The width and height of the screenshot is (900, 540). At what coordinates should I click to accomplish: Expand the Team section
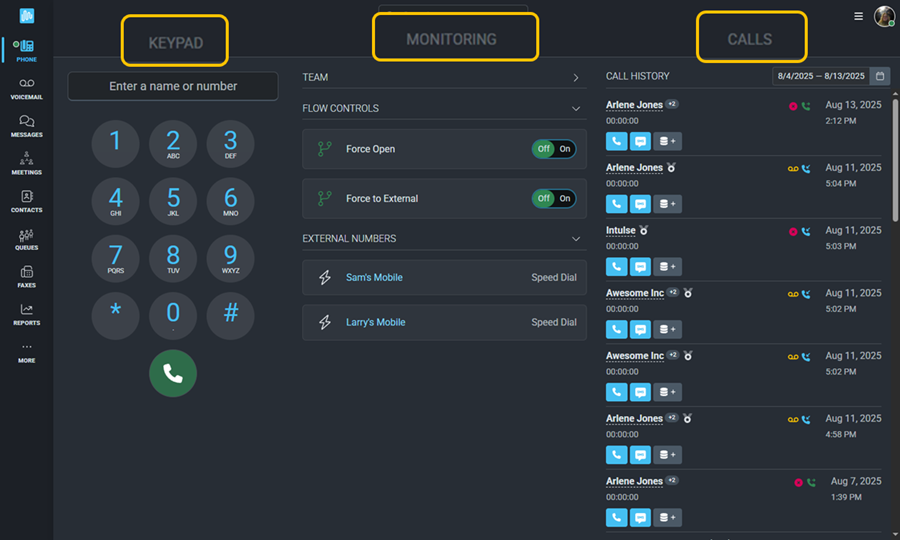576,77
